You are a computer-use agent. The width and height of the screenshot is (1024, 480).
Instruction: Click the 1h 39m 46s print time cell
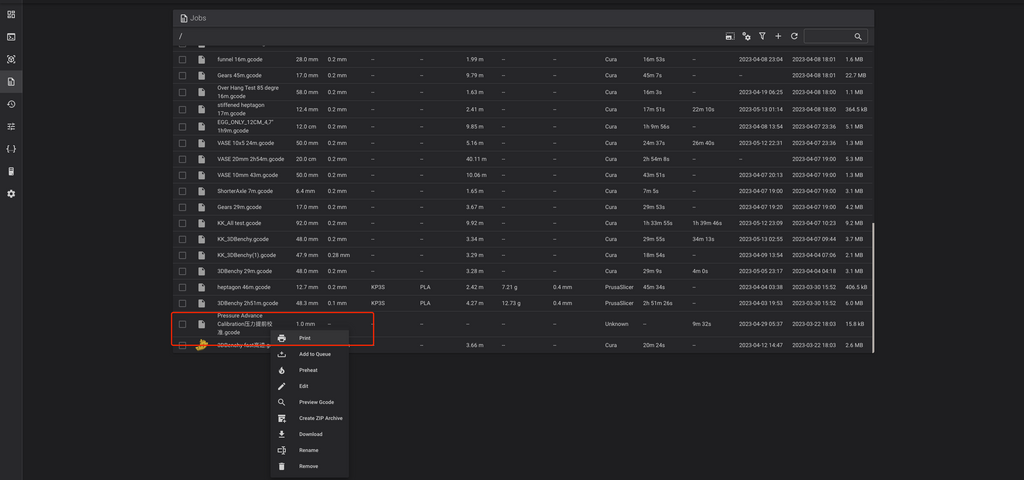pyautogui.click(x=707, y=223)
